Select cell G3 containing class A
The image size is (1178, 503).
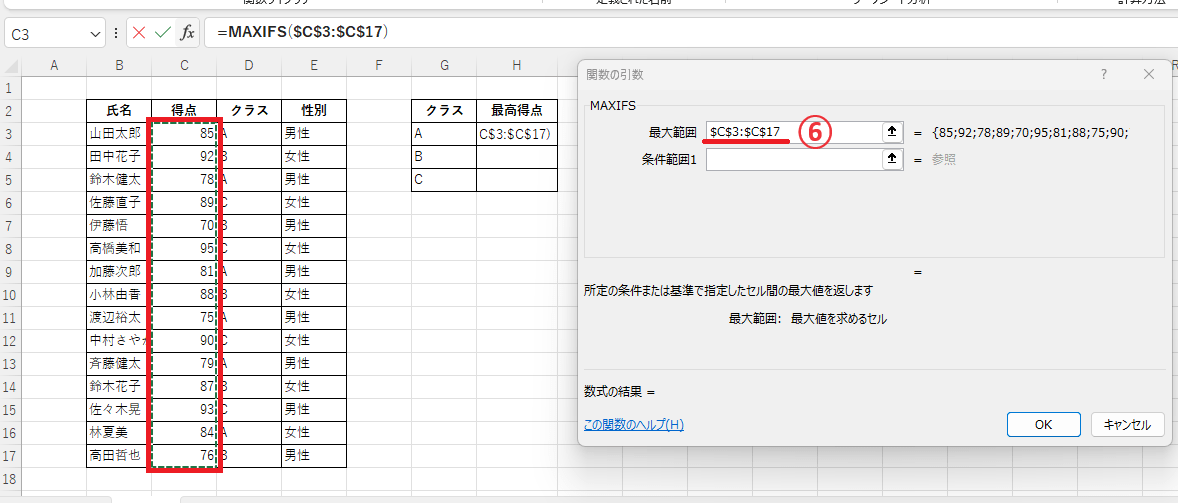[444, 133]
